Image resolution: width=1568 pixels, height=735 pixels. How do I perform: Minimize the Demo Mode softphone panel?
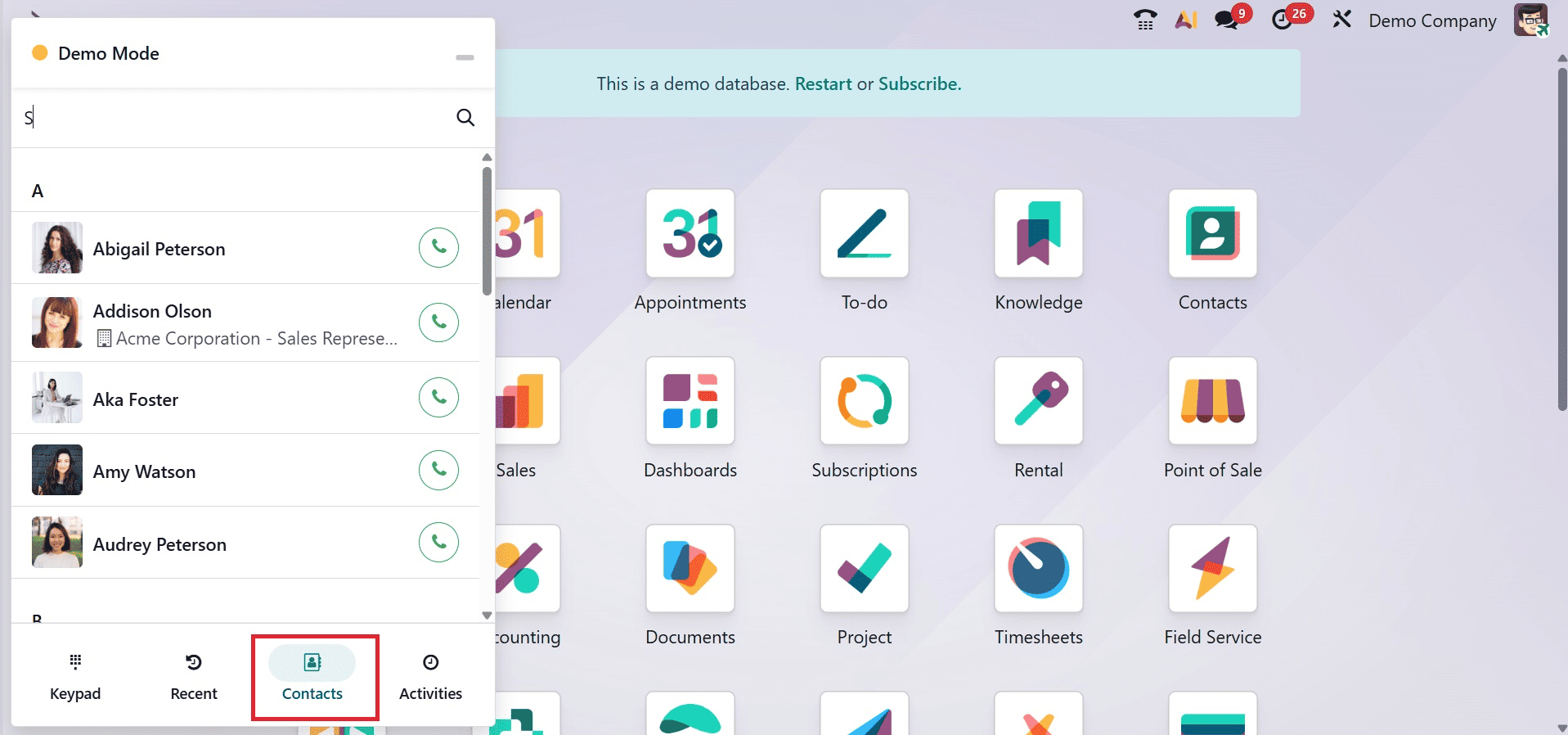(x=465, y=57)
